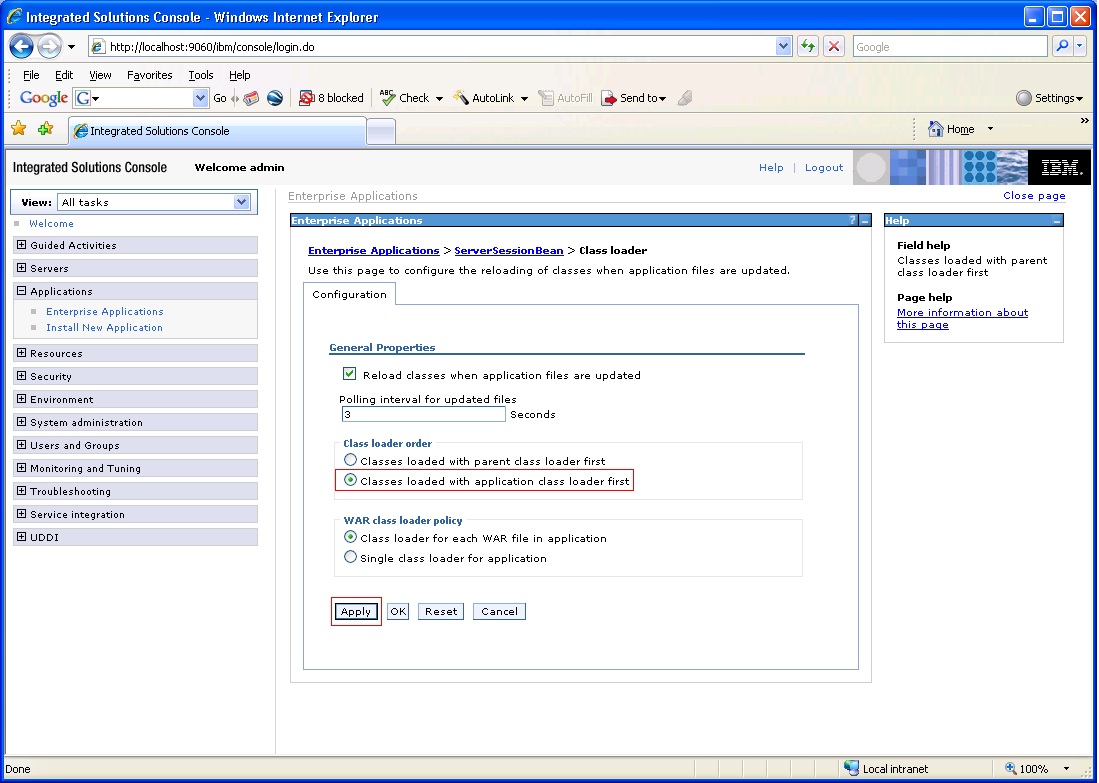This screenshot has height=783, width=1099.
Task: Select Classes loaded with parent class loader first
Action: (350, 461)
